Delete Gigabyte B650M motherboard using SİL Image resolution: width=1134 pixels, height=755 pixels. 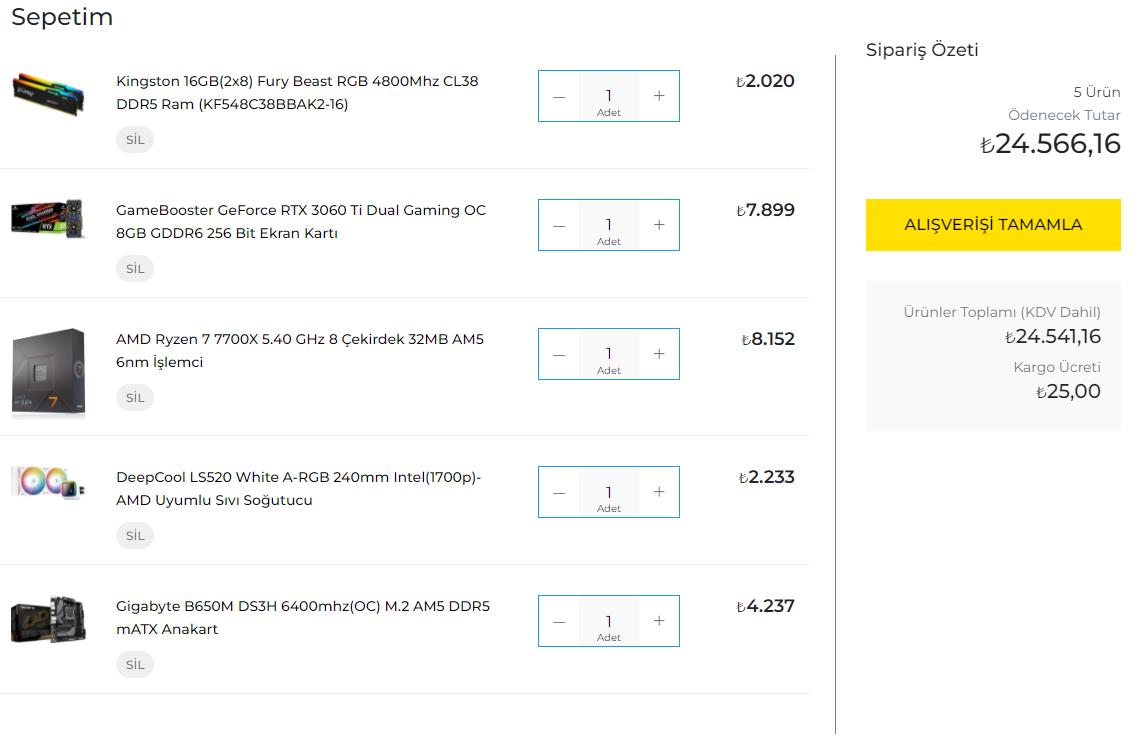point(135,665)
